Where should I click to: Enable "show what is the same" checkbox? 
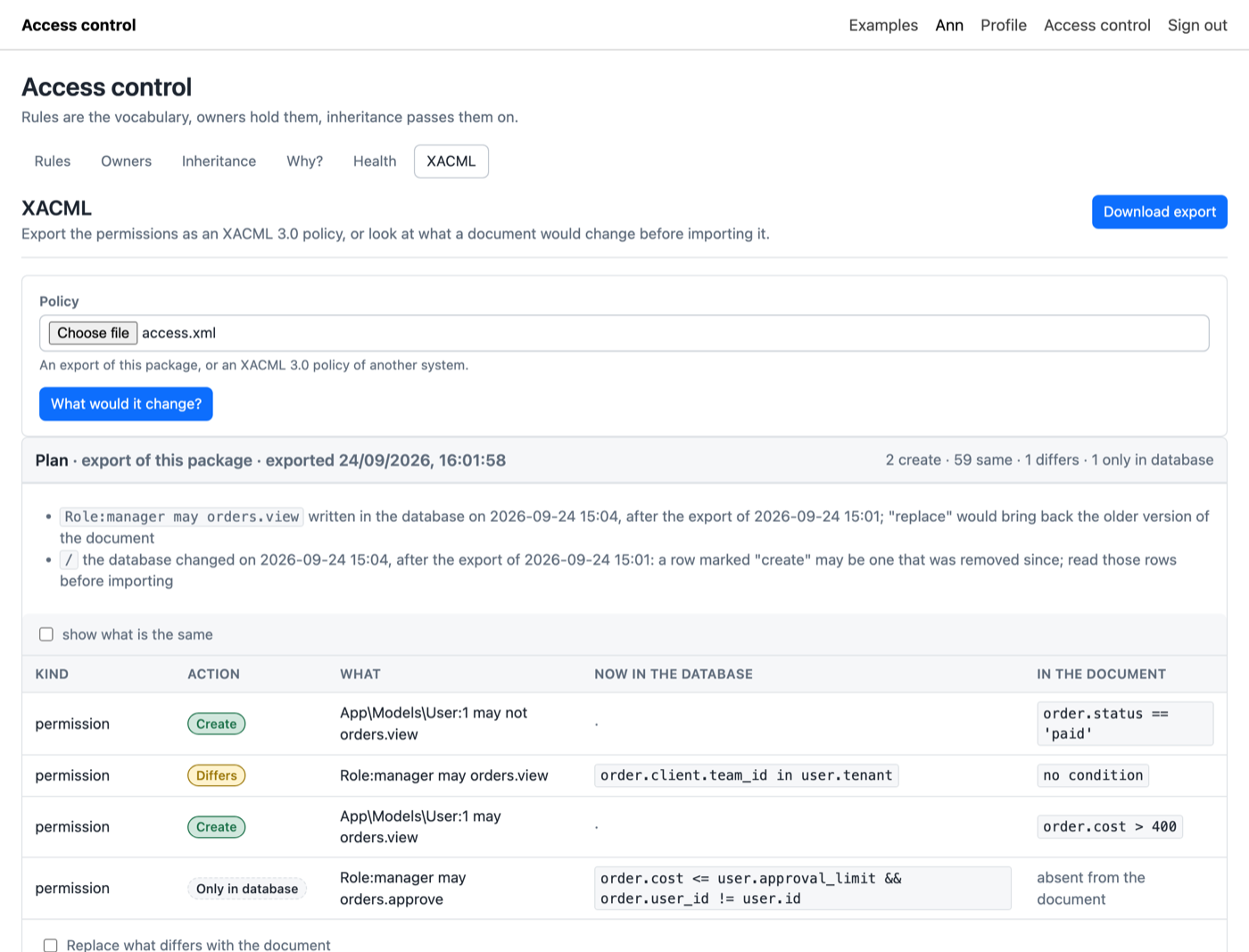46,634
